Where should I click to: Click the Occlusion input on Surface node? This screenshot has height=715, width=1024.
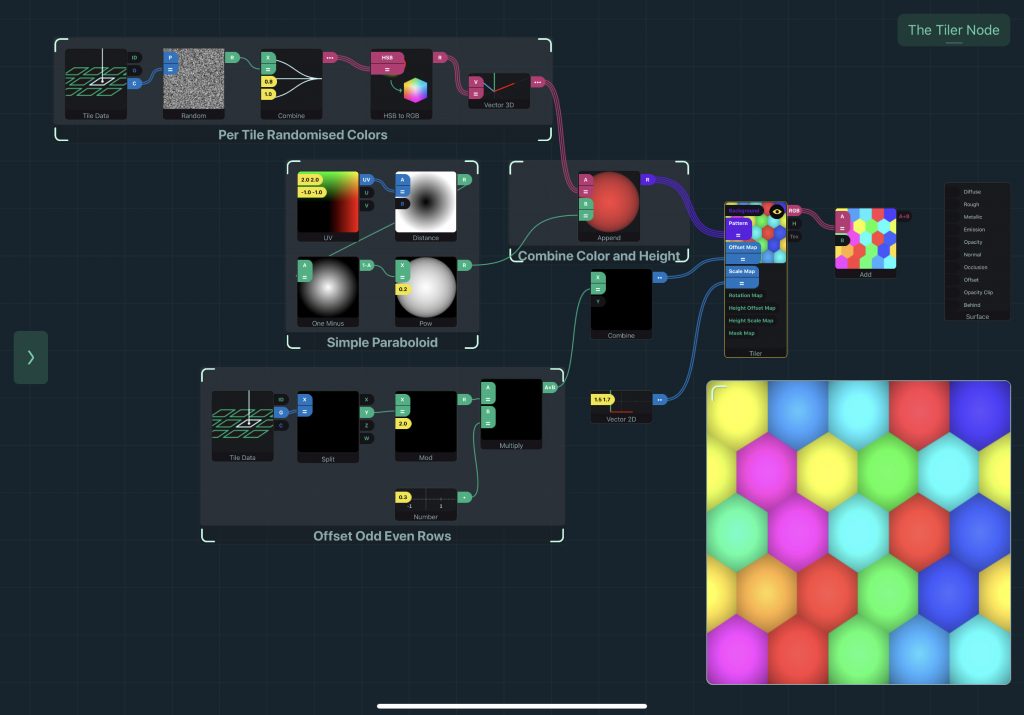[975, 267]
